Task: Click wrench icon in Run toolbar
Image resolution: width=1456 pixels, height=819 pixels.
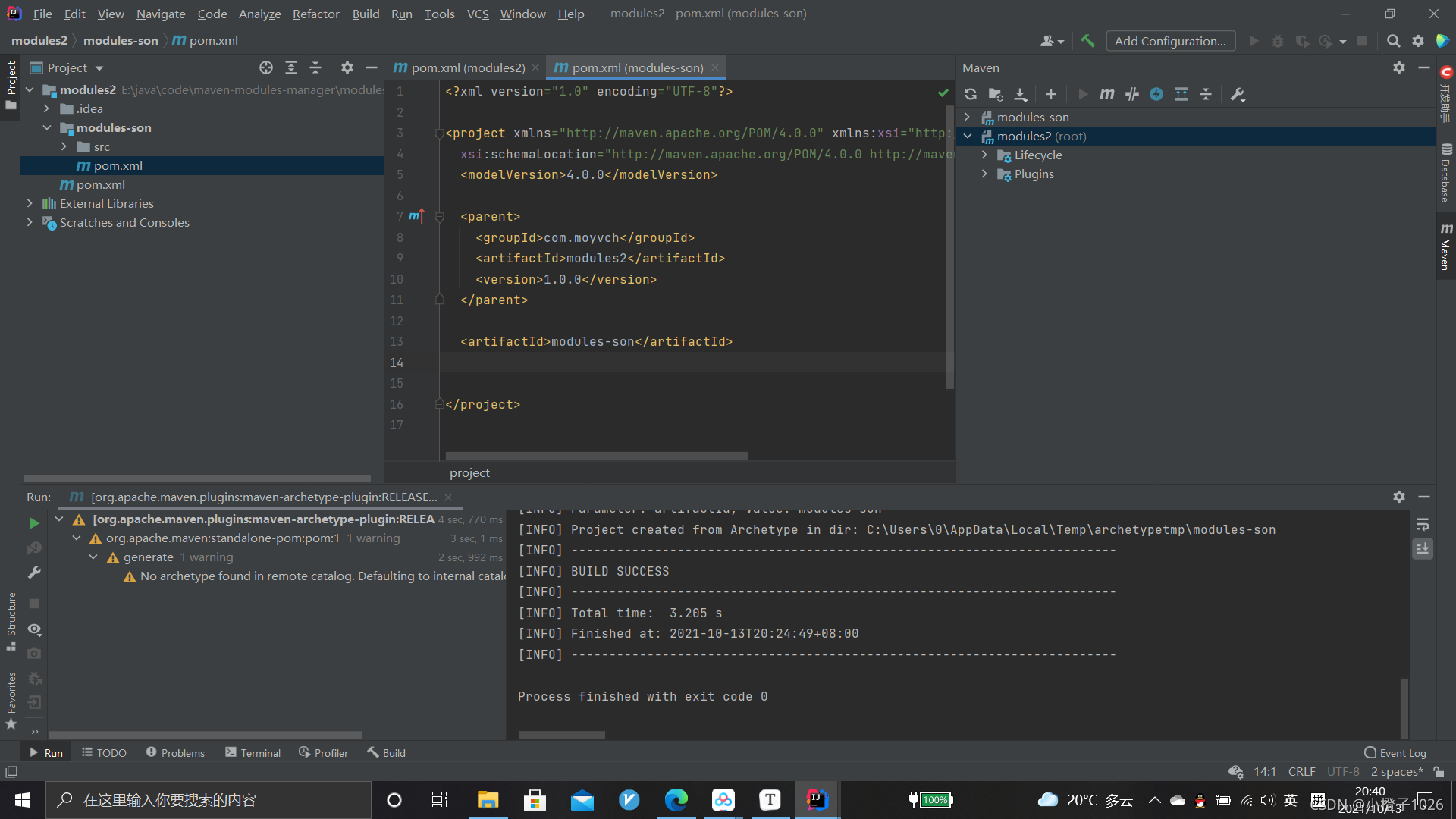Action: tap(34, 573)
